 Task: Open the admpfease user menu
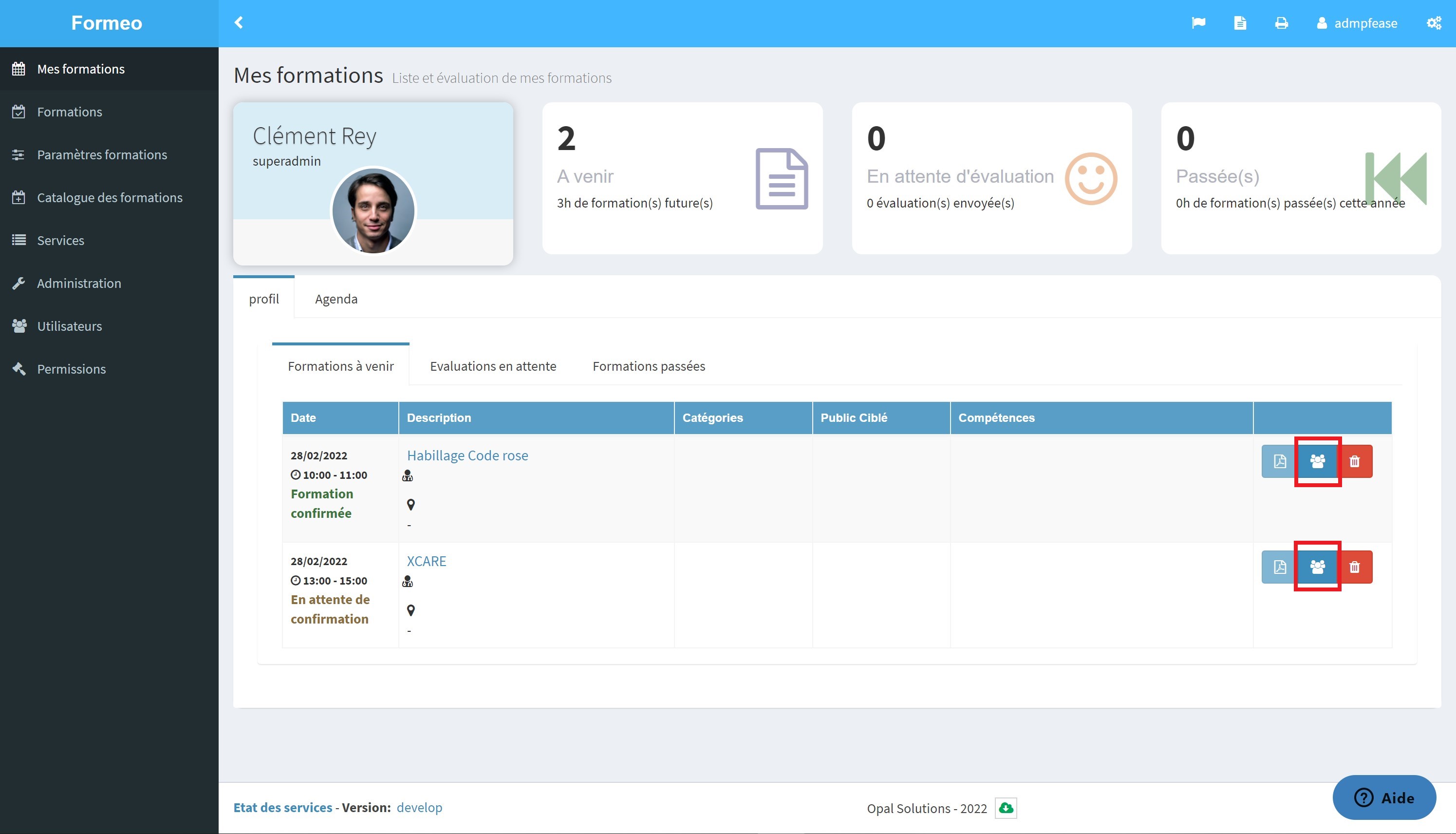click(x=1357, y=23)
